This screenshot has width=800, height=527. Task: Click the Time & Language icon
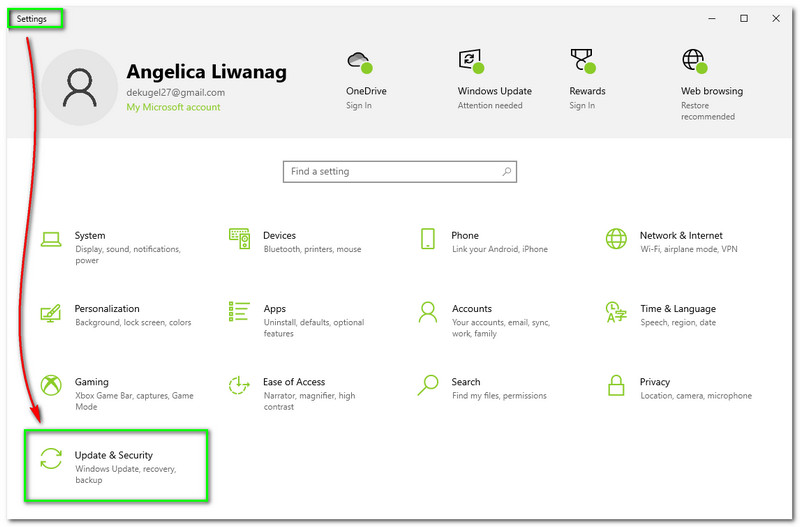click(616, 312)
